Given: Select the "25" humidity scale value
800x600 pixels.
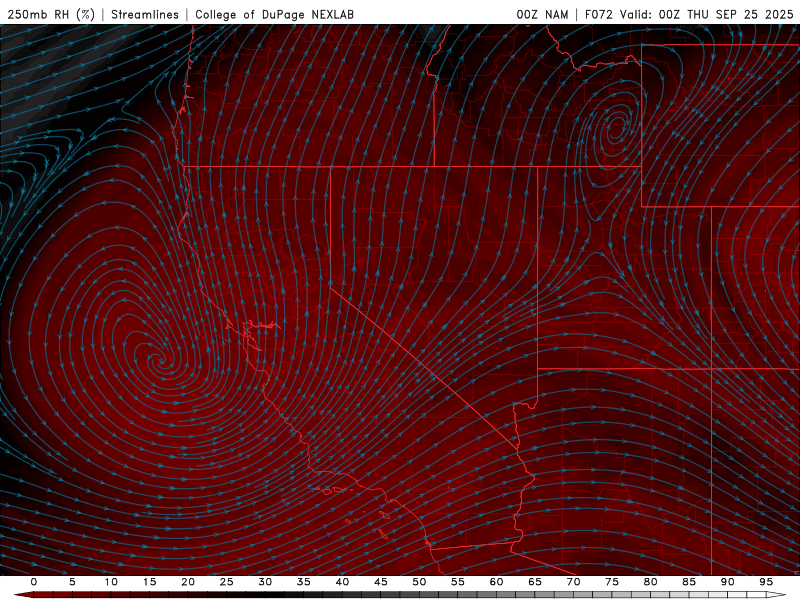Looking at the screenshot, I should [227, 582].
